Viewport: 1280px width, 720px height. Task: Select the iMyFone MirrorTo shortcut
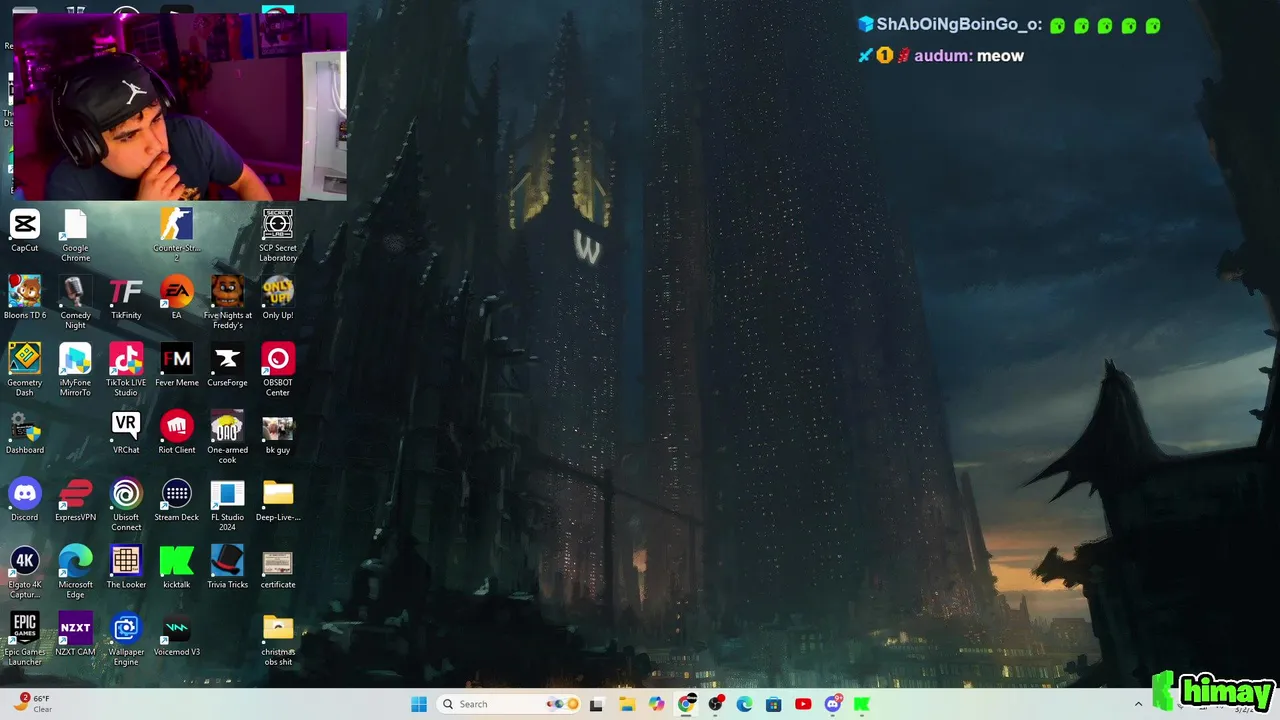point(75,370)
